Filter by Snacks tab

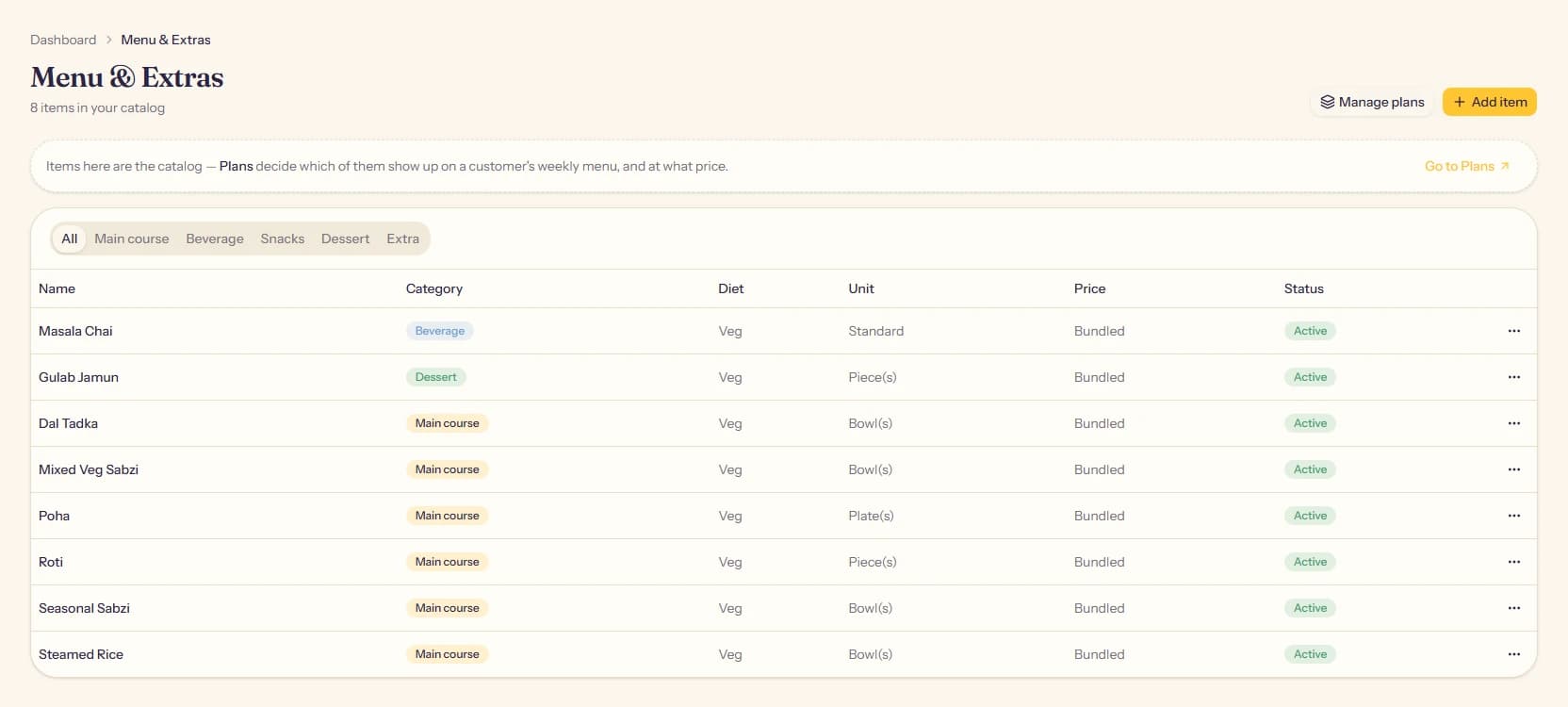point(283,238)
